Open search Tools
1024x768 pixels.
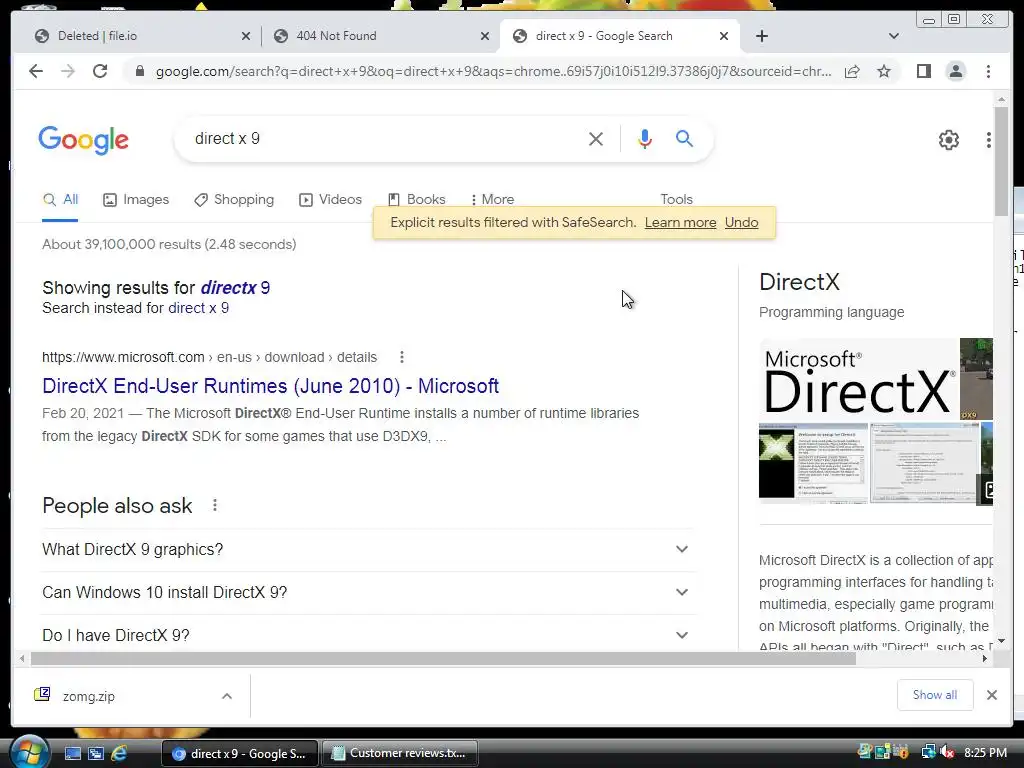pos(676,199)
